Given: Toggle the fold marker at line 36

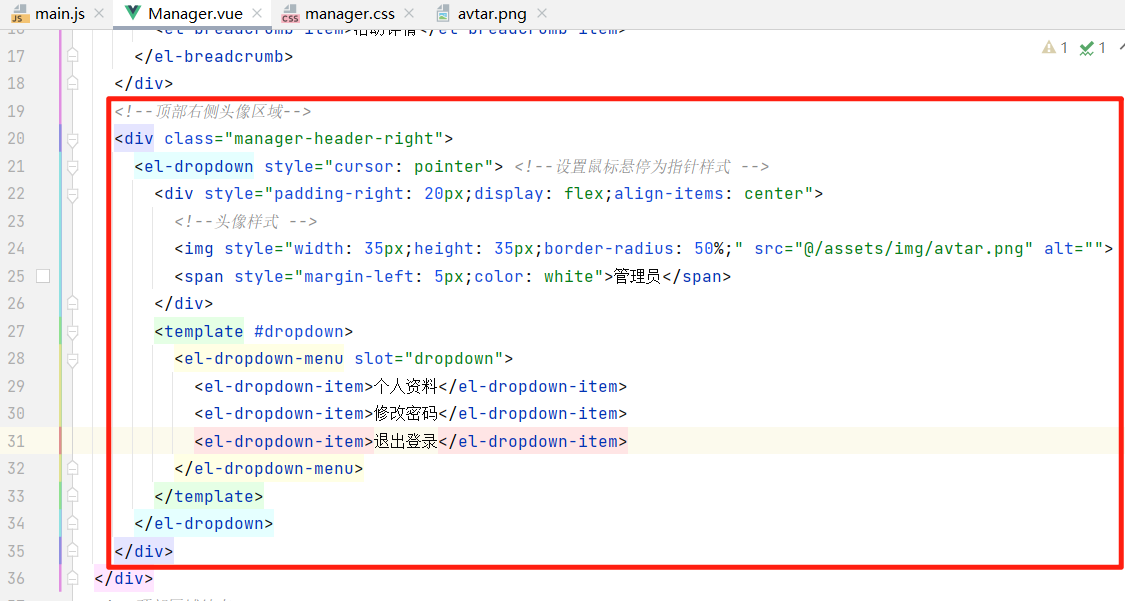Looking at the screenshot, I should point(72,578).
